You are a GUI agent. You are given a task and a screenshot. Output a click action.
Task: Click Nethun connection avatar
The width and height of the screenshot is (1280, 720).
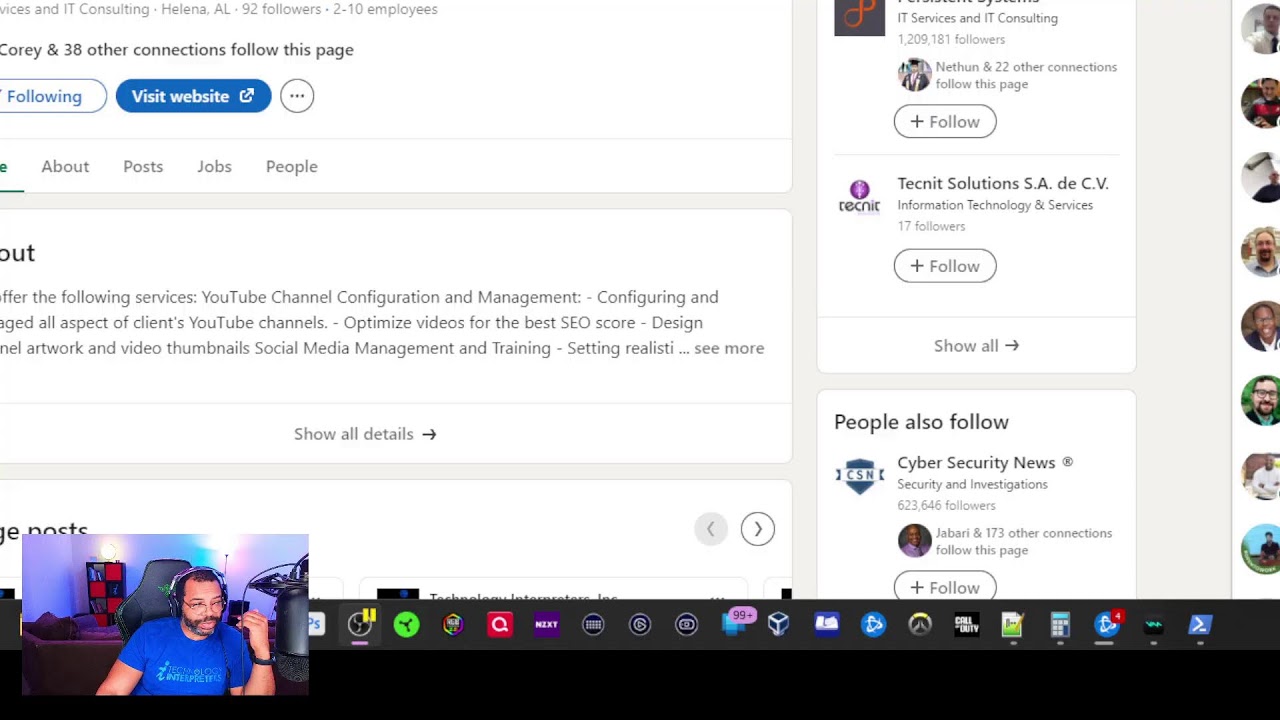[914, 75]
